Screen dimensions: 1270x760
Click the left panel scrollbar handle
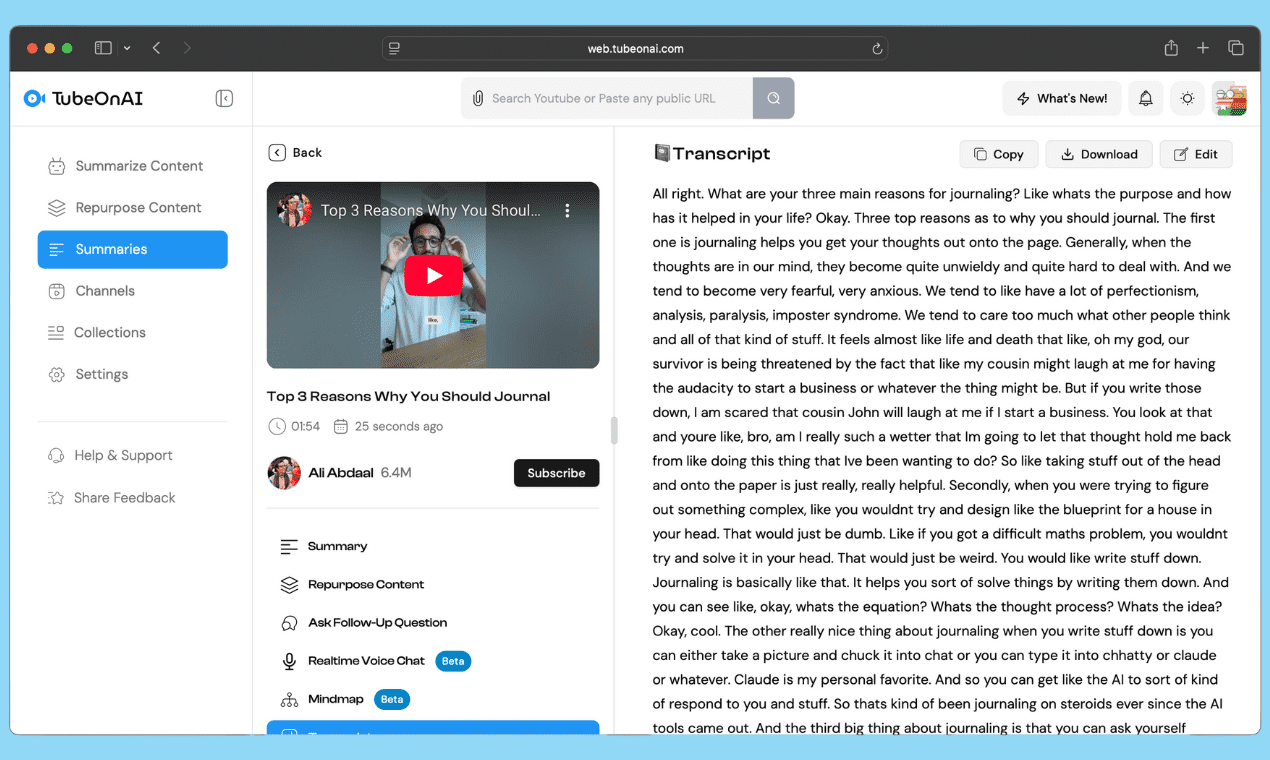[x=614, y=430]
